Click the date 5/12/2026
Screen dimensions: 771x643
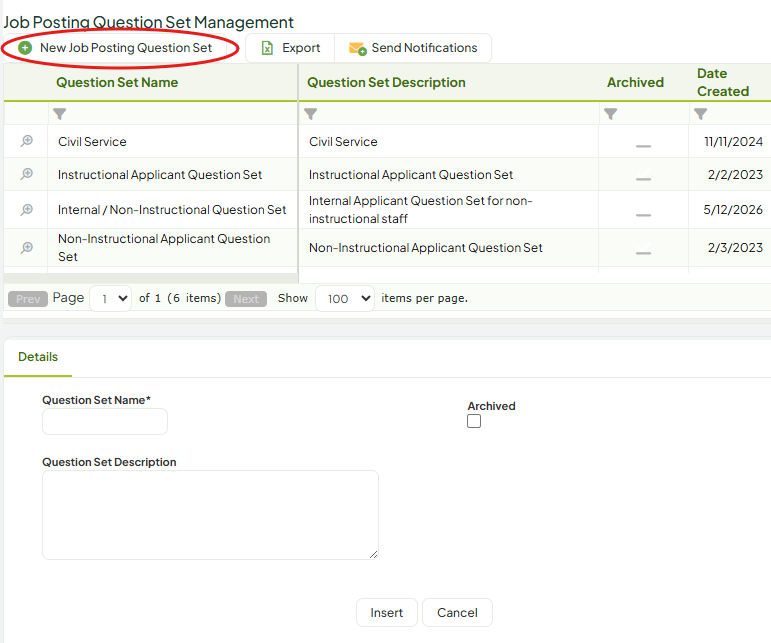(733, 210)
